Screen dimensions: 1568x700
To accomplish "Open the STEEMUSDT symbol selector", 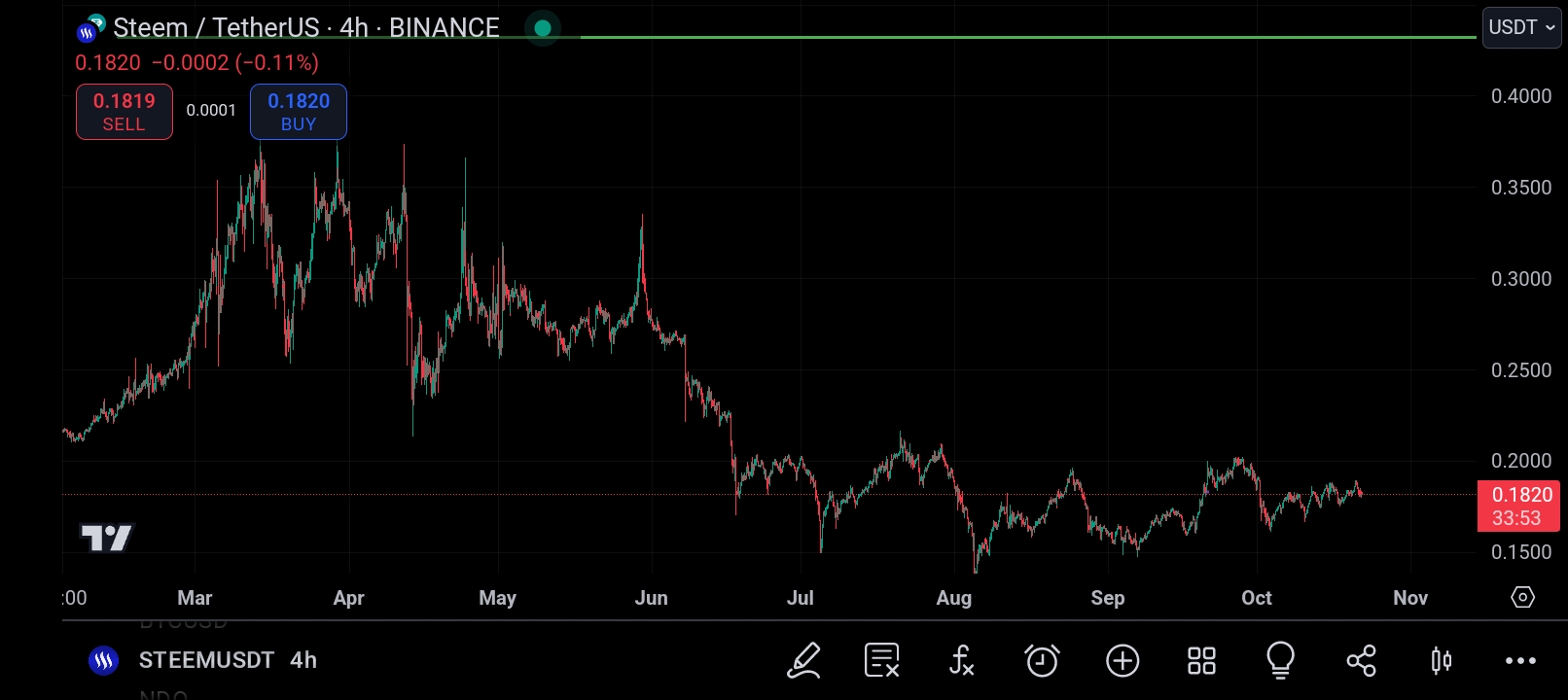I will pos(206,660).
